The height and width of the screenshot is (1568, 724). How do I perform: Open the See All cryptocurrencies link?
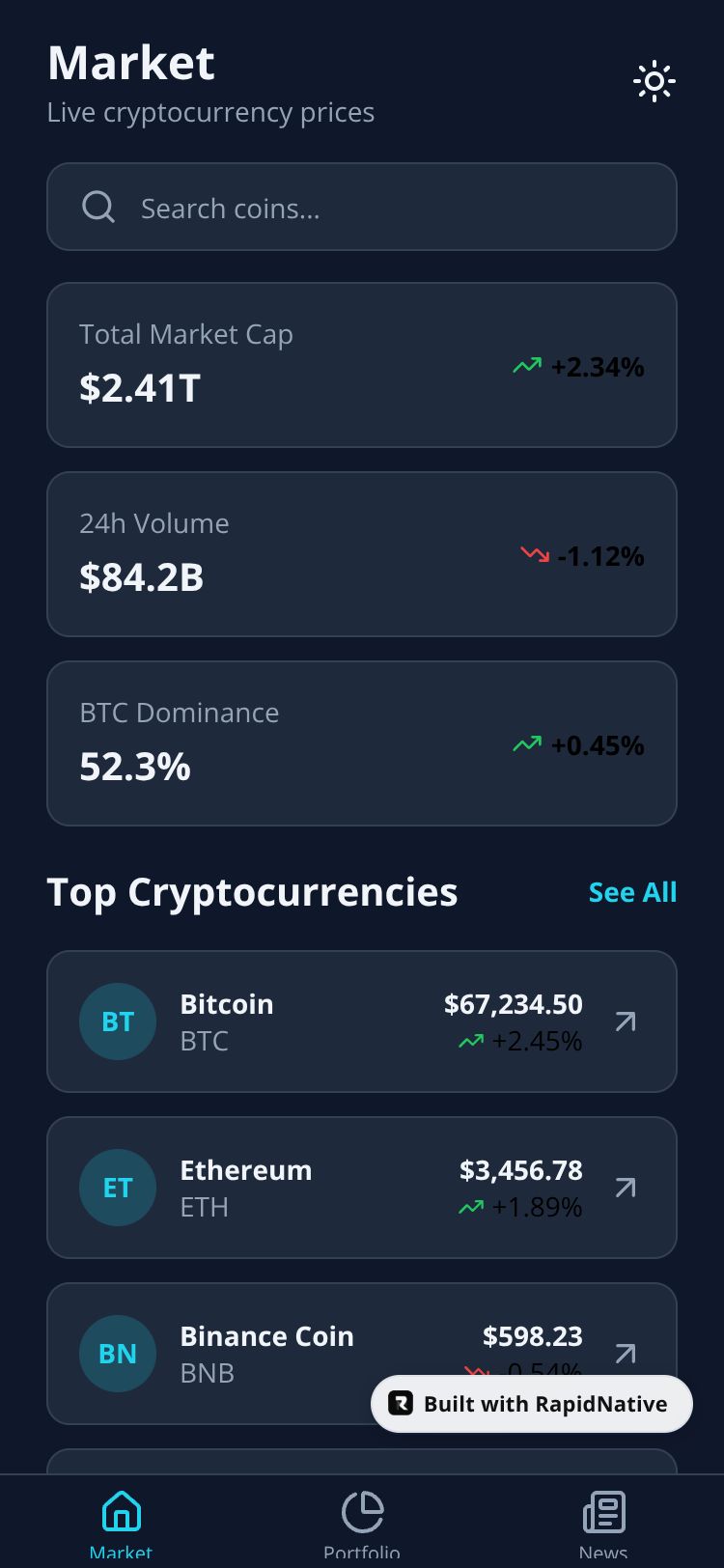(x=632, y=892)
